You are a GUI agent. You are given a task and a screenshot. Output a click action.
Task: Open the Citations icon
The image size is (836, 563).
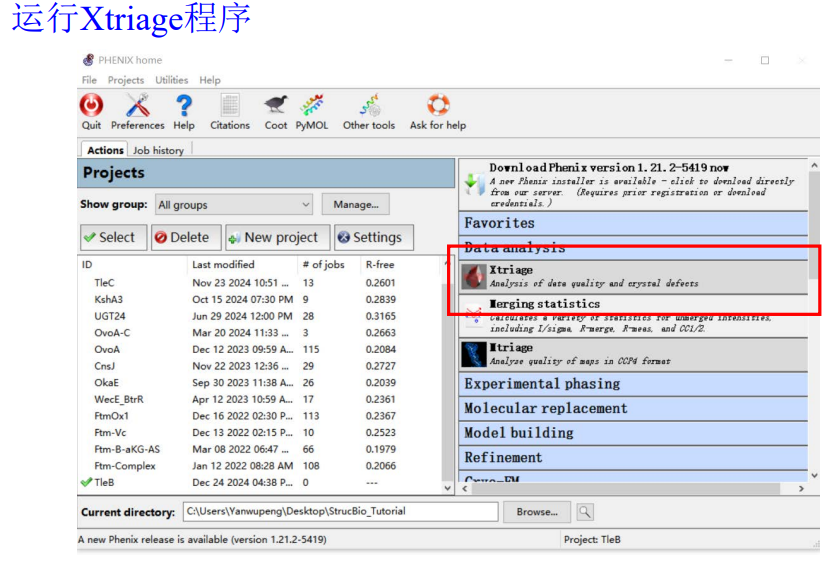coord(230,105)
